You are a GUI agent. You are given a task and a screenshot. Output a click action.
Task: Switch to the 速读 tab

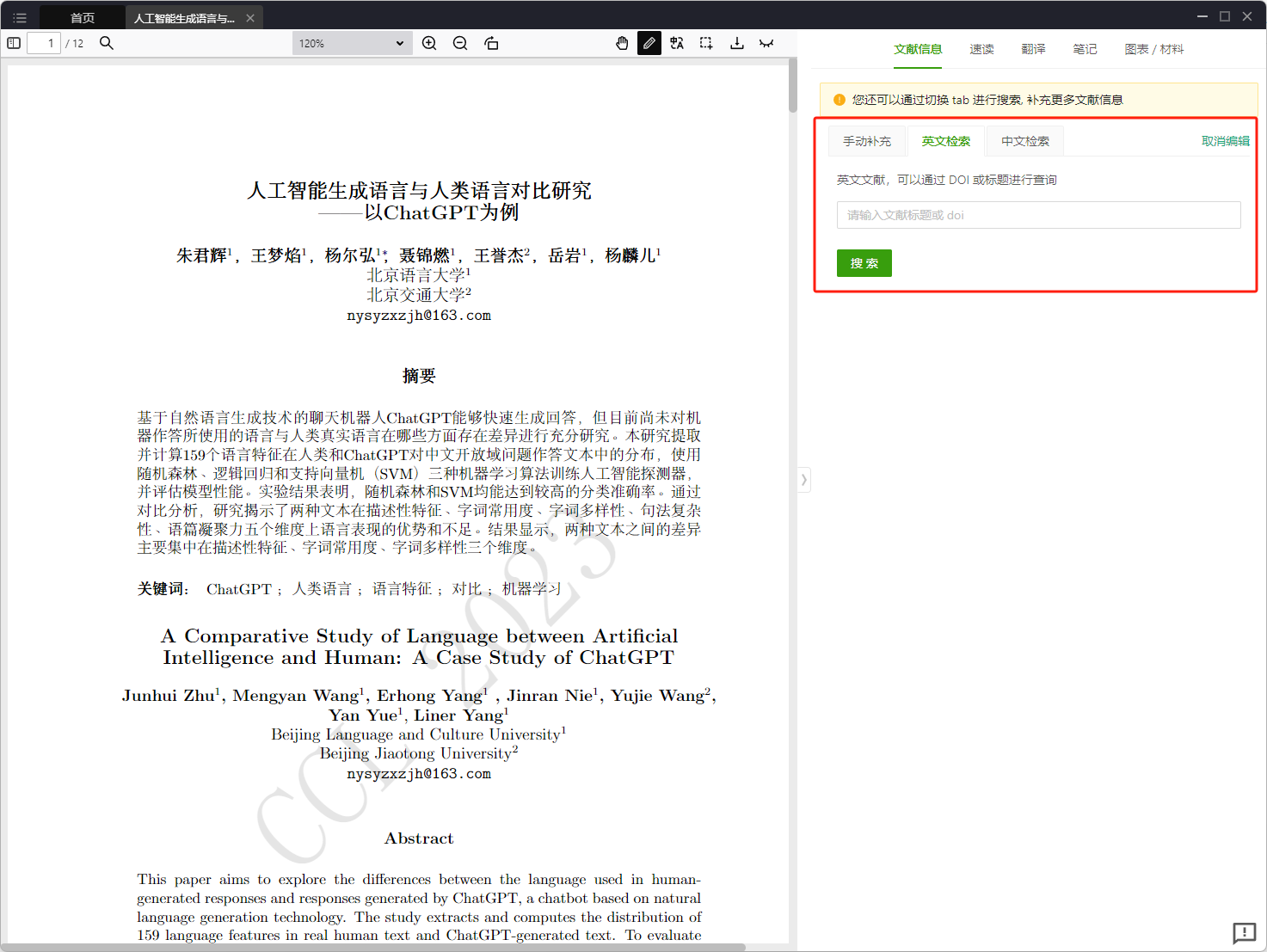click(x=981, y=50)
